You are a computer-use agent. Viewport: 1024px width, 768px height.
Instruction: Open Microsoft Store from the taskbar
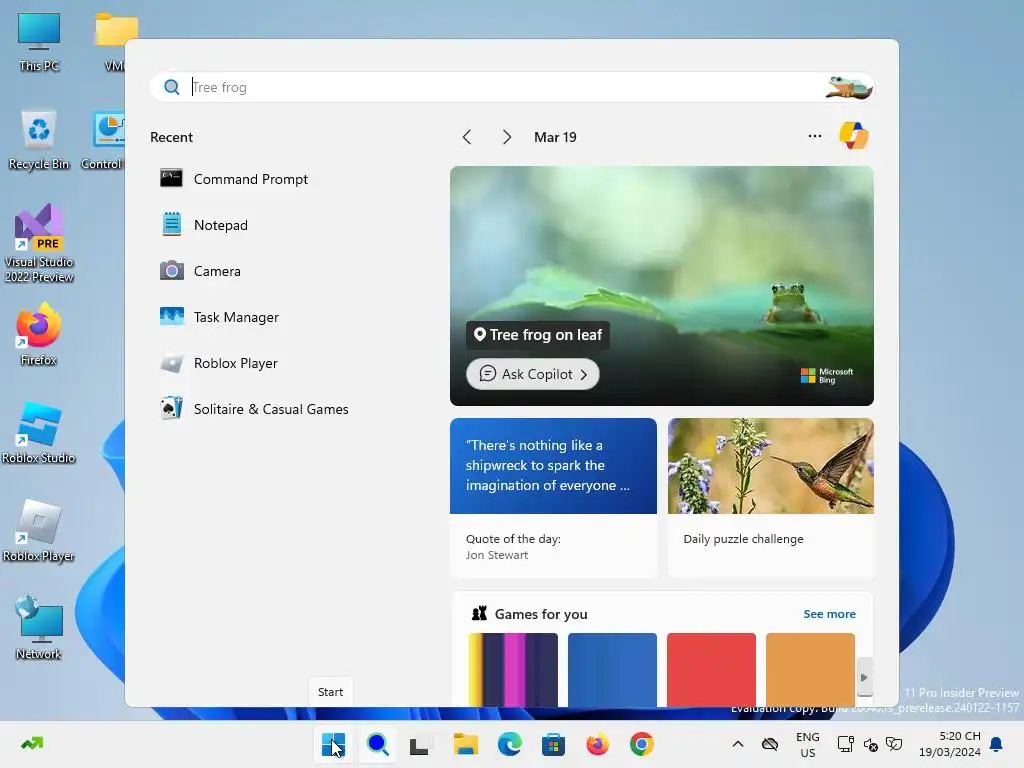pos(553,744)
